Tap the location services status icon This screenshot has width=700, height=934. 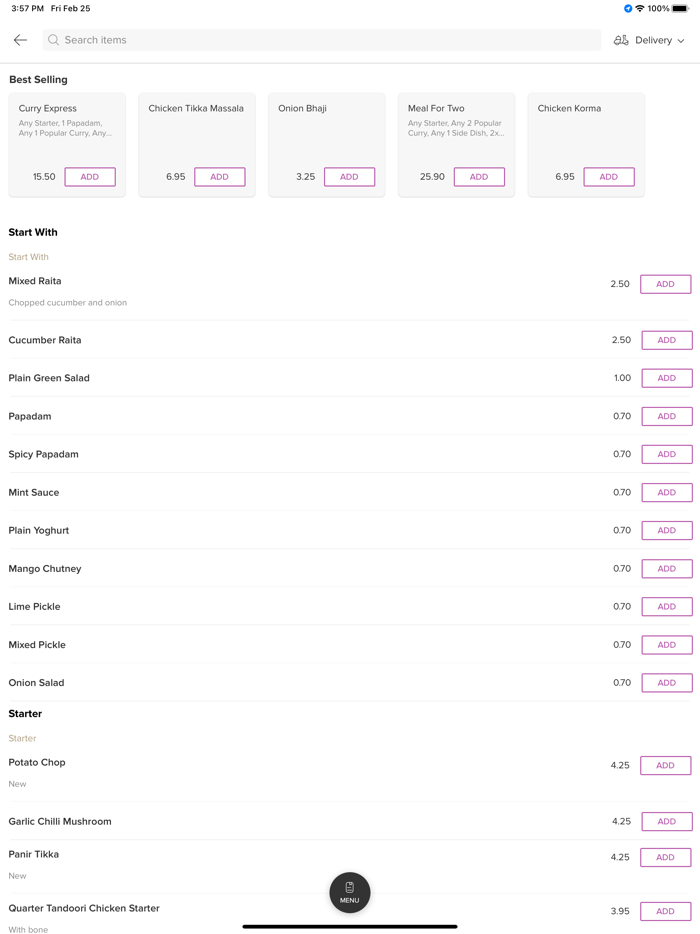point(628,8)
